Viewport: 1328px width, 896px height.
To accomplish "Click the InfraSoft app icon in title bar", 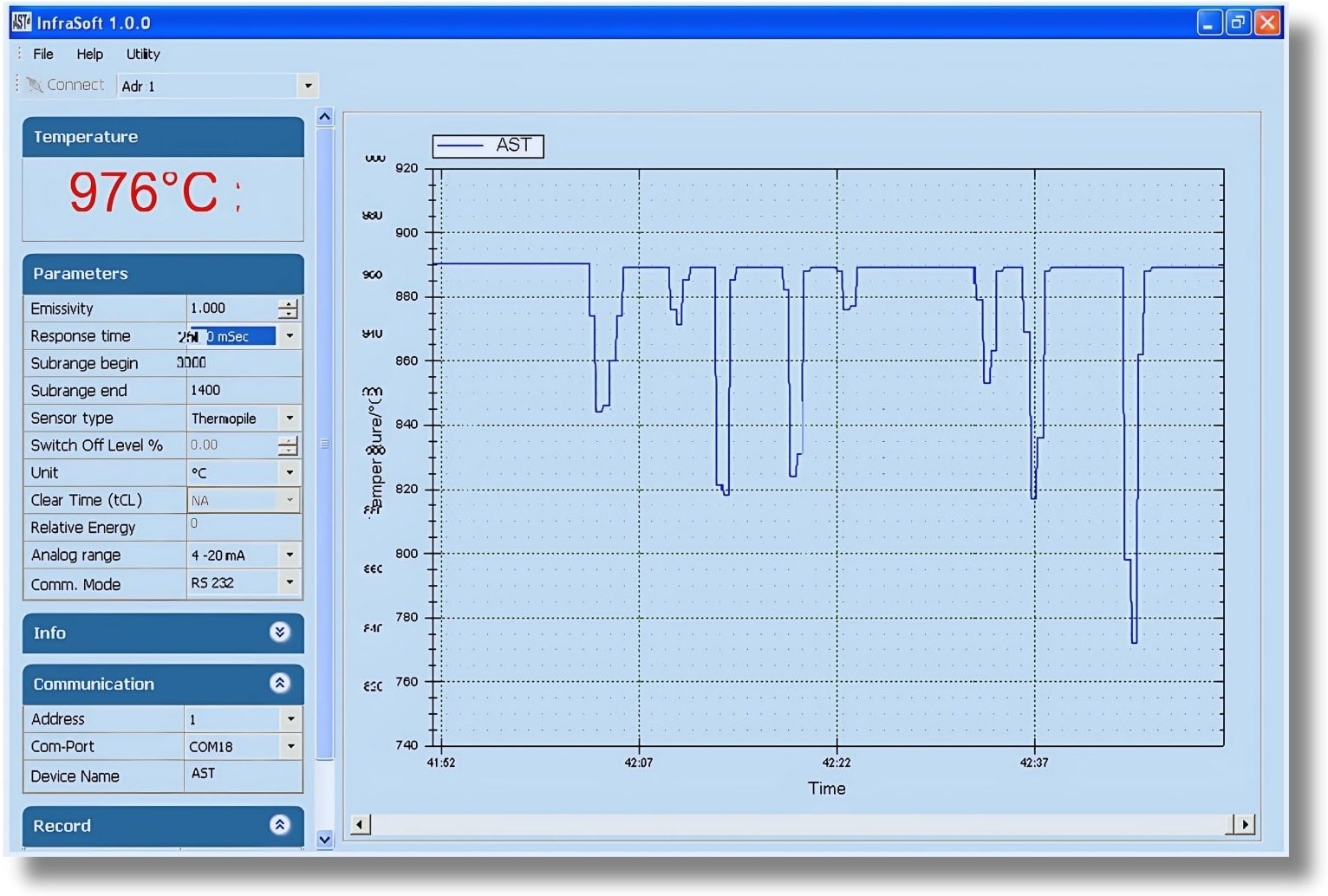I will (x=22, y=23).
